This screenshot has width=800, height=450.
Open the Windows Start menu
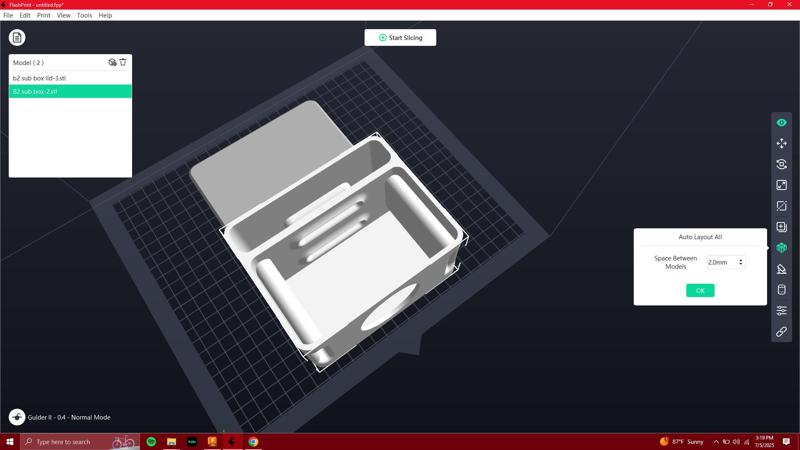click(10, 442)
